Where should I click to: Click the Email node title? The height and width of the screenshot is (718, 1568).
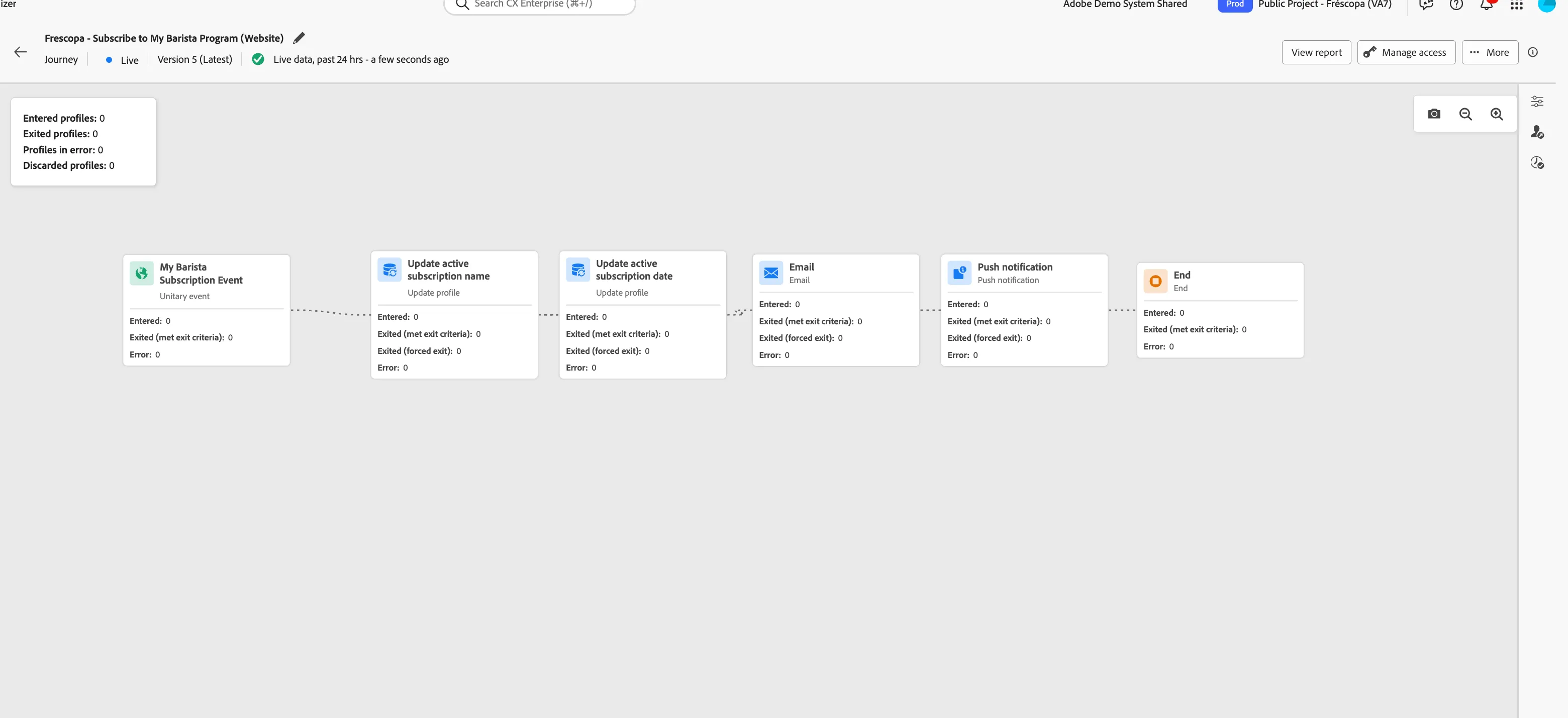801,267
